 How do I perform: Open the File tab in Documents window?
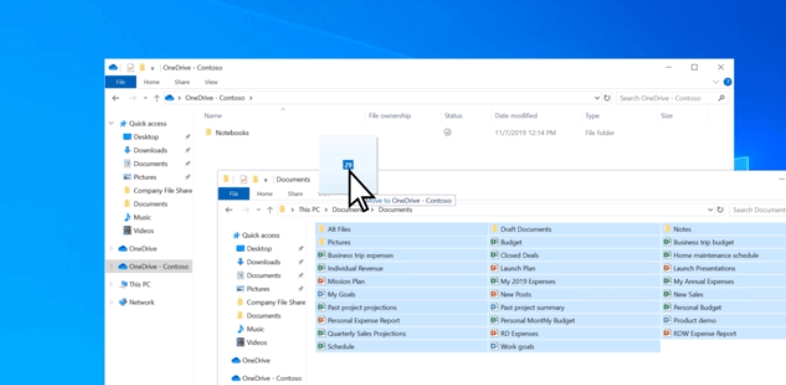coord(234,194)
